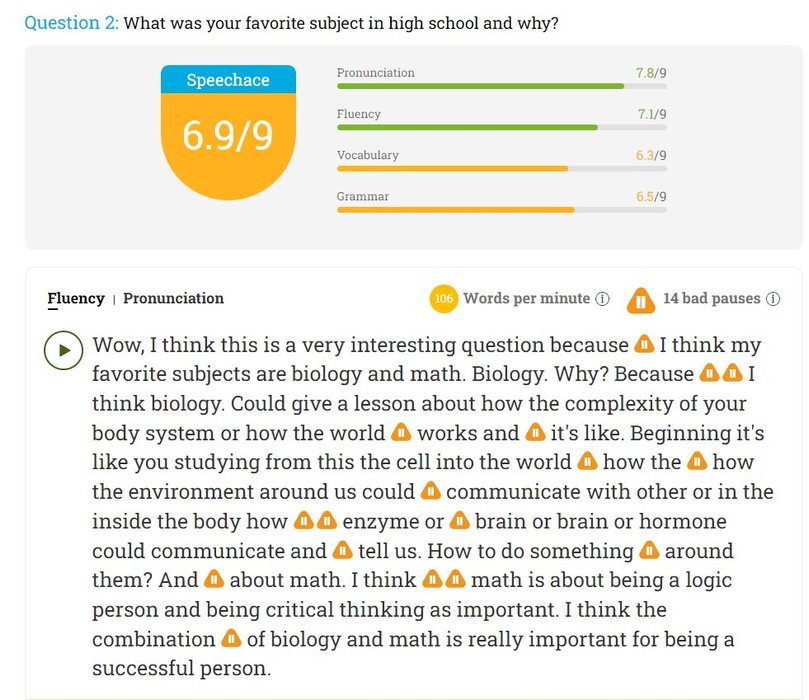Screen dimensions: 809x700
Task: Click the 106 words per minute badge
Action: pos(443,299)
